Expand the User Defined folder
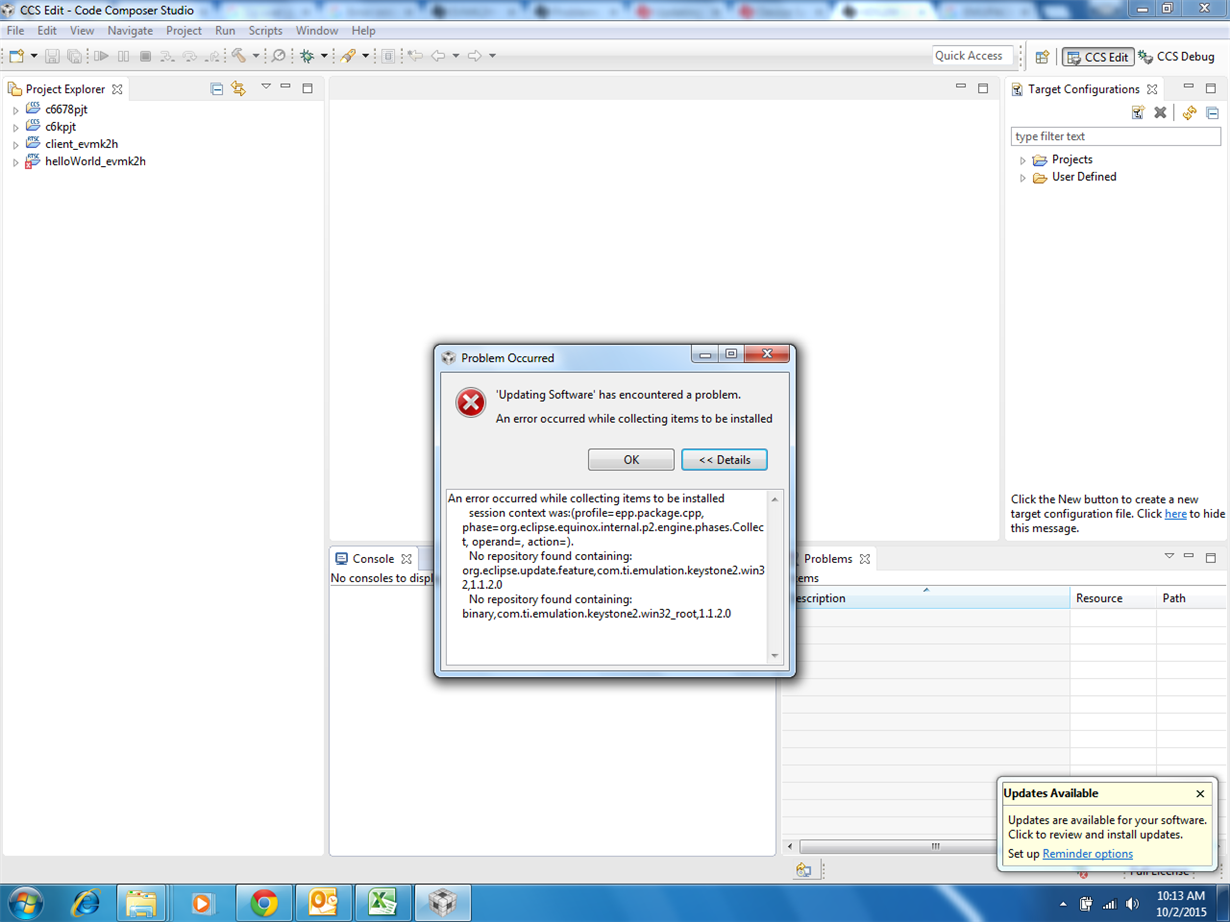The height and width of the screenshot is (922, 1230). 1023,178
